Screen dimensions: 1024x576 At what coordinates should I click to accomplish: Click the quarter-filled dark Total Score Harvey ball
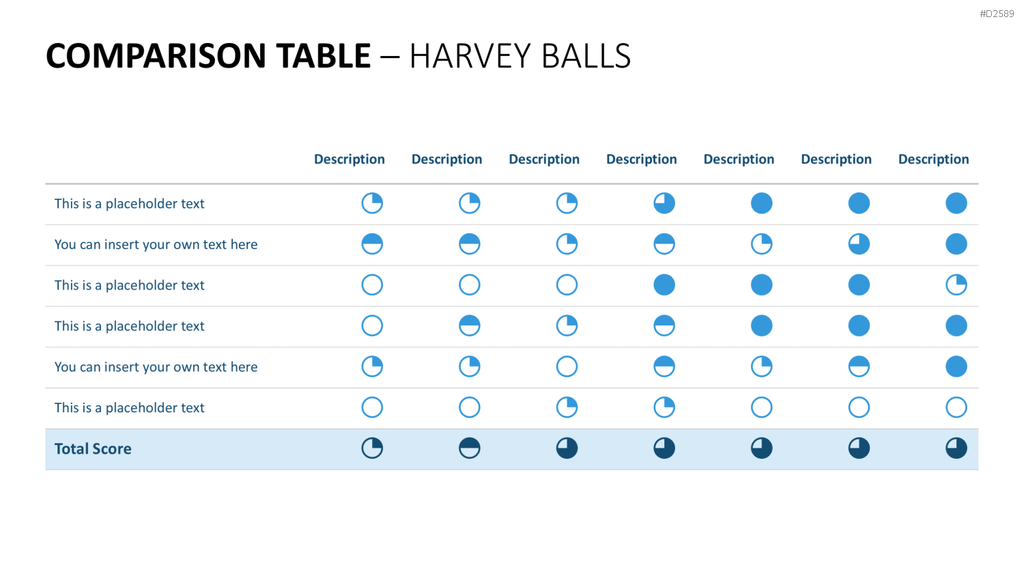point(372,448)
